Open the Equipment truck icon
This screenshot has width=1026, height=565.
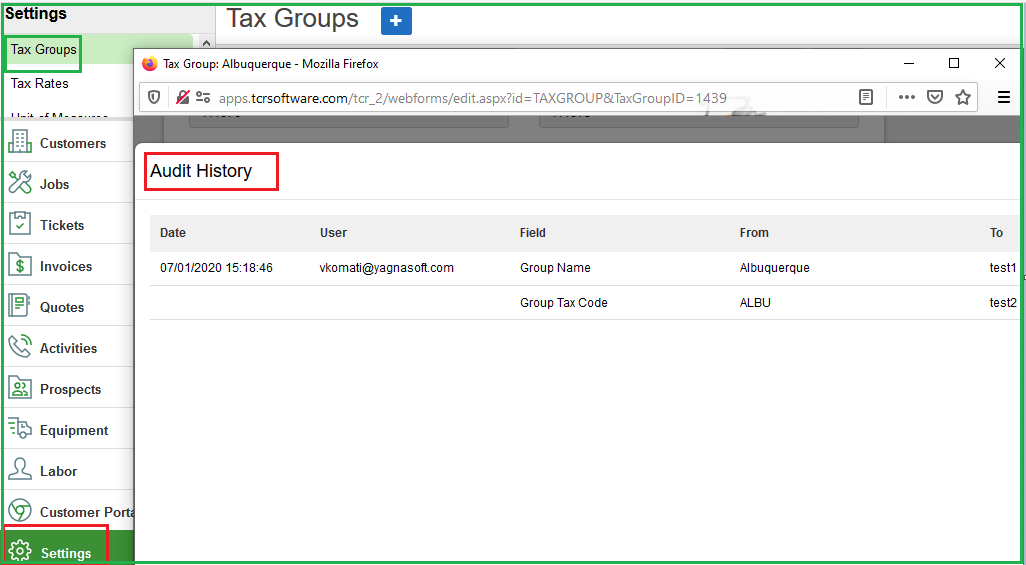pyautogui.click(x=20, y=430)
